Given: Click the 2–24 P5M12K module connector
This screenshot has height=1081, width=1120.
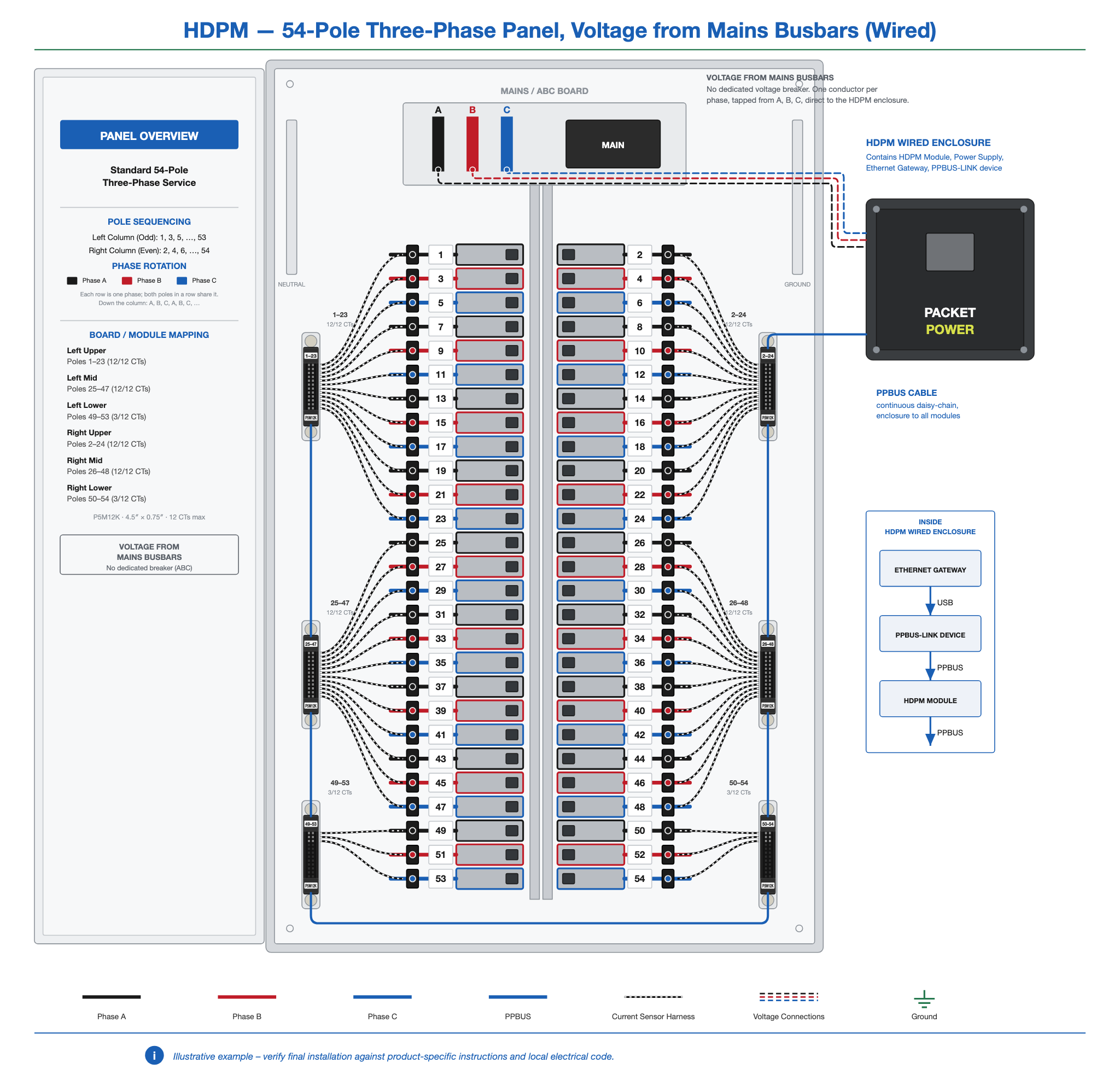Looking at the screenshot, I should point(767,387).
